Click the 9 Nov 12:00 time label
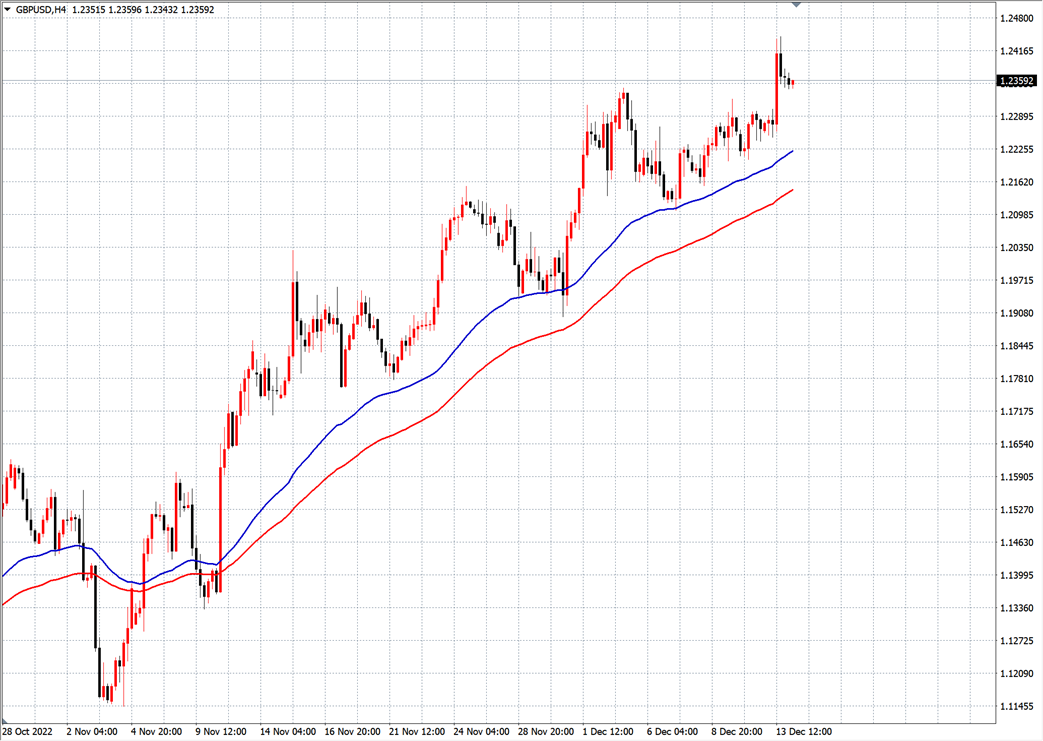This screenshot has height=741, width=1043. (223, 731)
